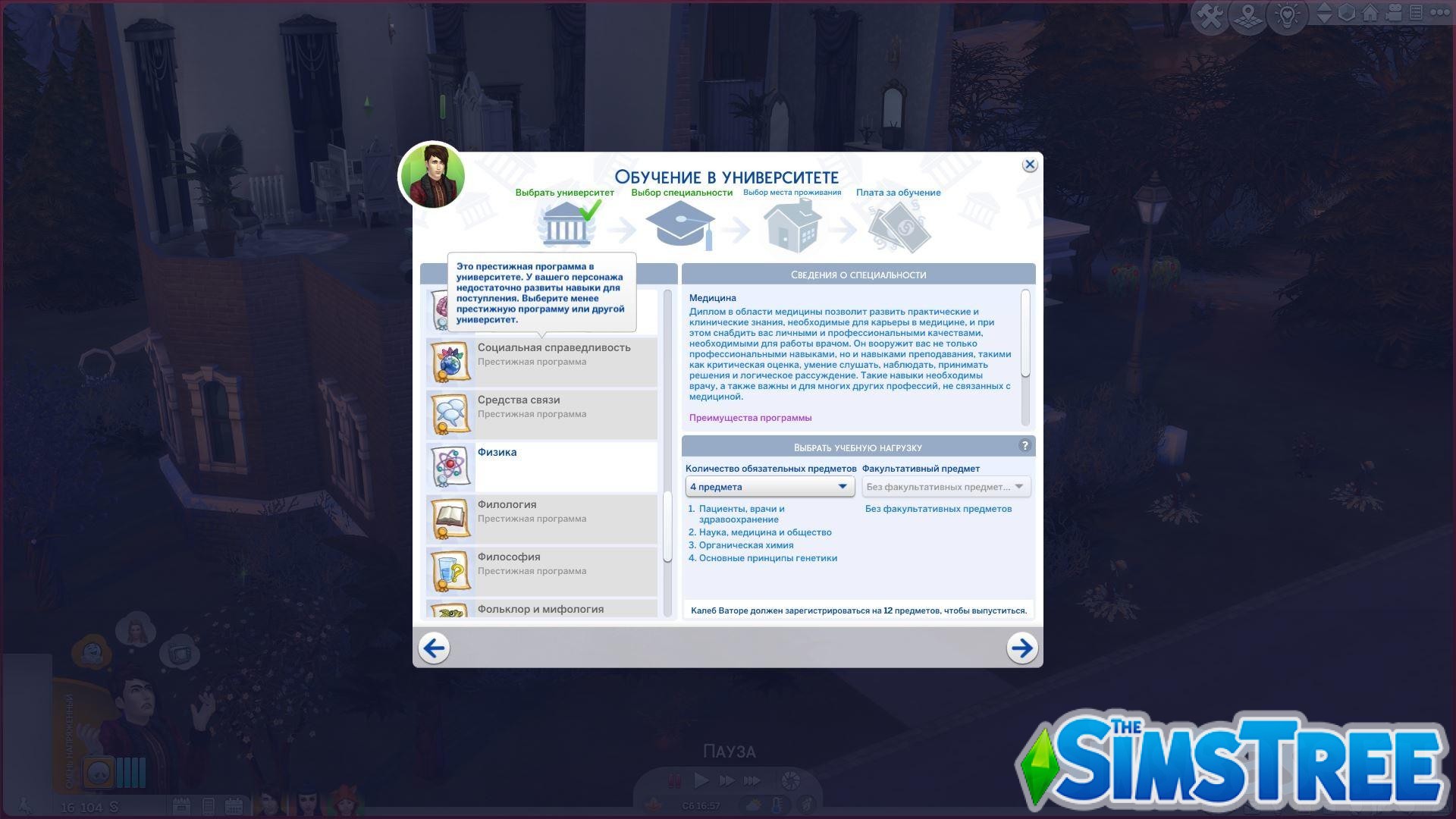1456x819 pixels.
Task: Go to the 'Выбрать университет' step
Action: coord(564,193)
